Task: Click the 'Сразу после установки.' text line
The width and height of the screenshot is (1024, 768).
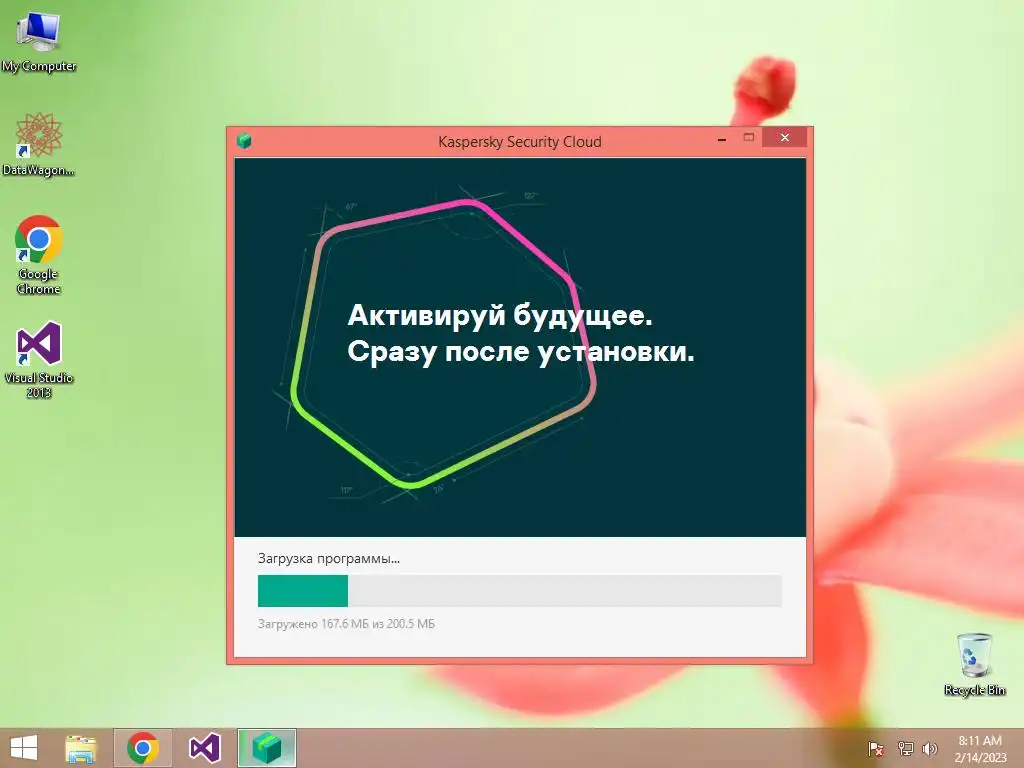Action: (520, 351)
